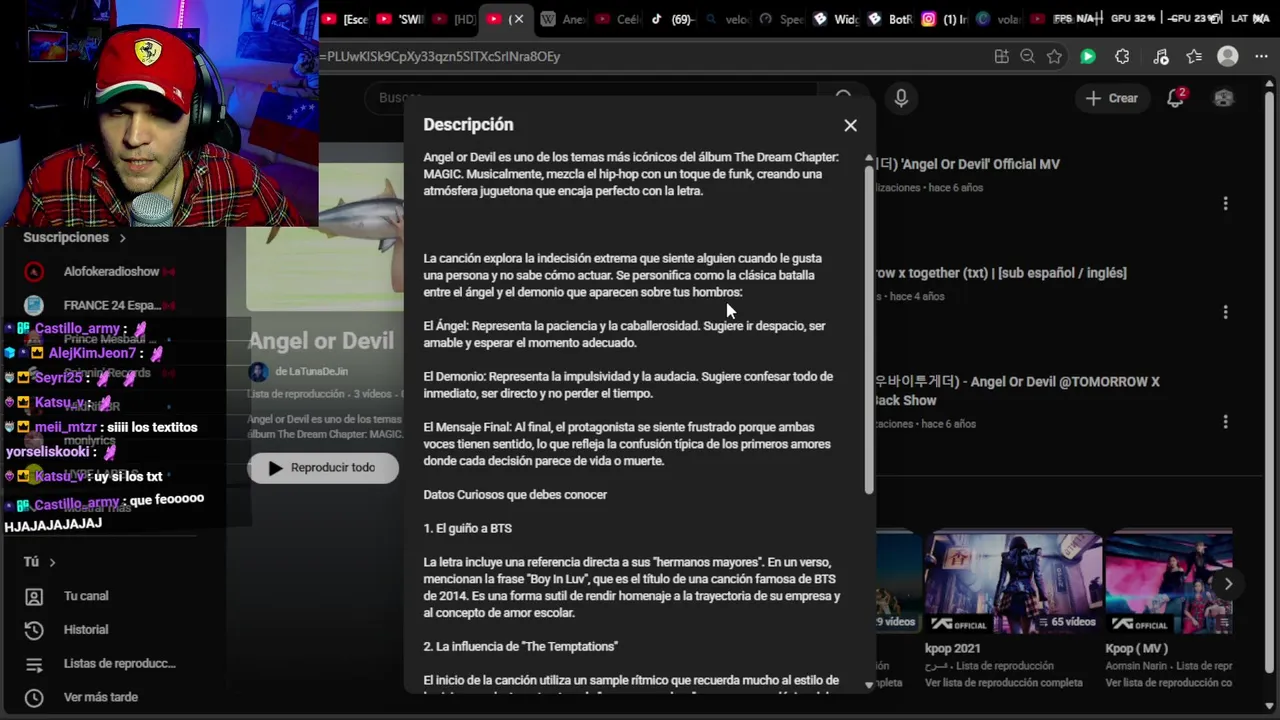Open Alofokeradioshow subscription
This screenshot has height=720, width=1280.
(111, 272)
